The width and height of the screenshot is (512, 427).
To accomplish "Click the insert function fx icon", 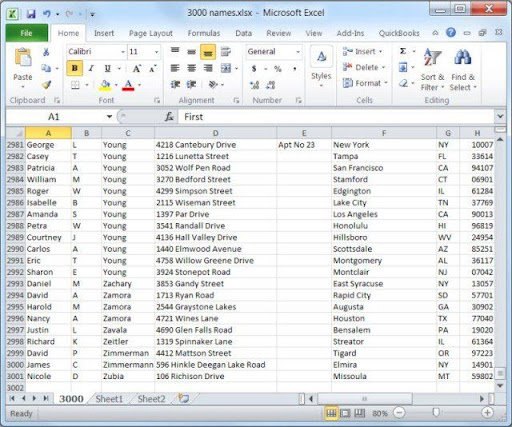I will (169, 117).
